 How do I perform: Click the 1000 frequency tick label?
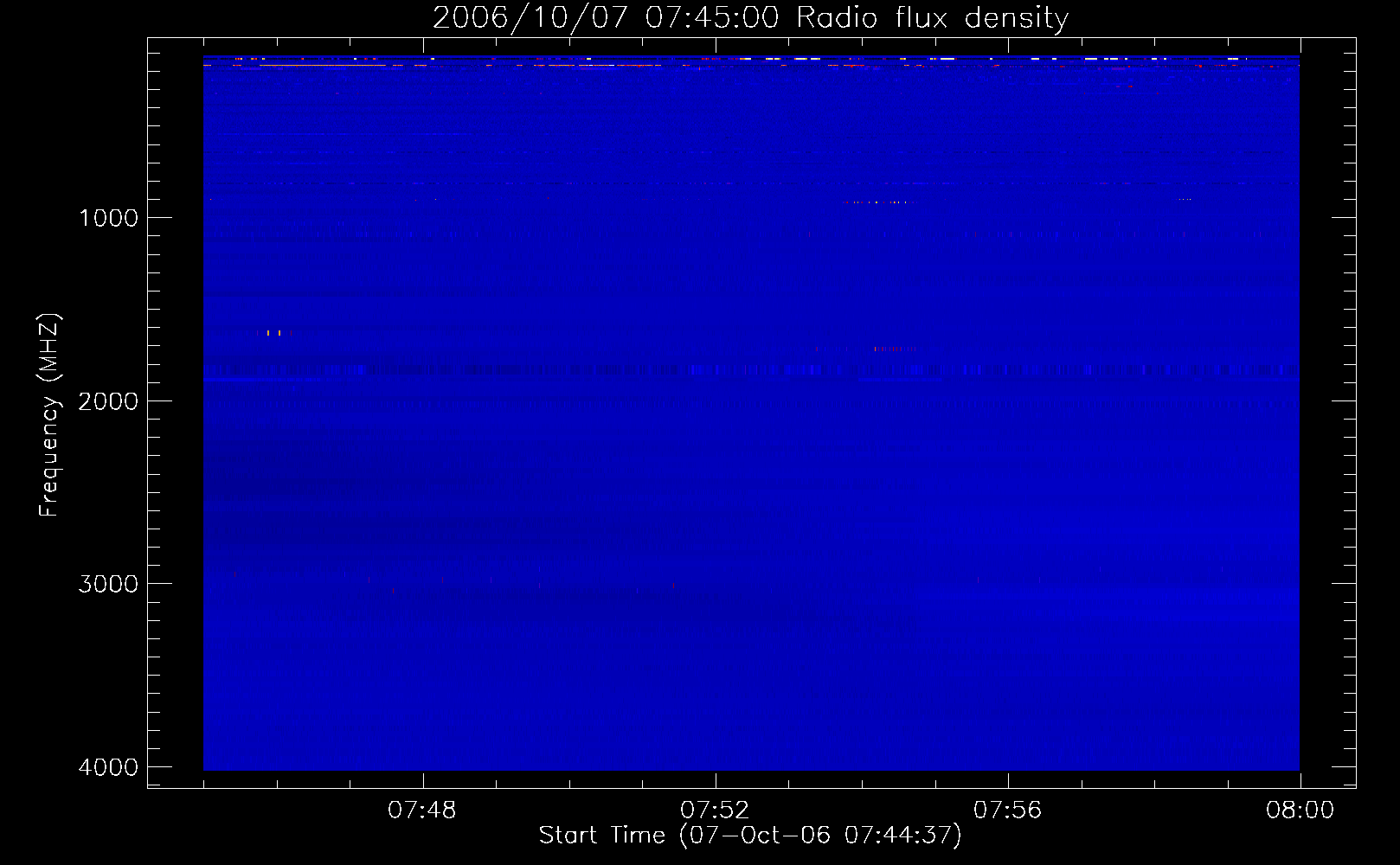(x=108, y=218)
